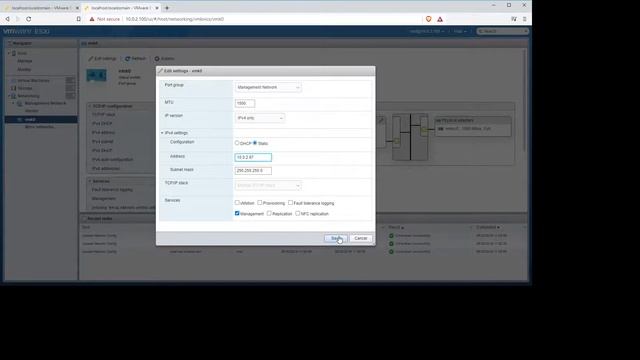Click the Subnet mask input field
The width and height of the screenshot is (640, 360).
(253, 171)
